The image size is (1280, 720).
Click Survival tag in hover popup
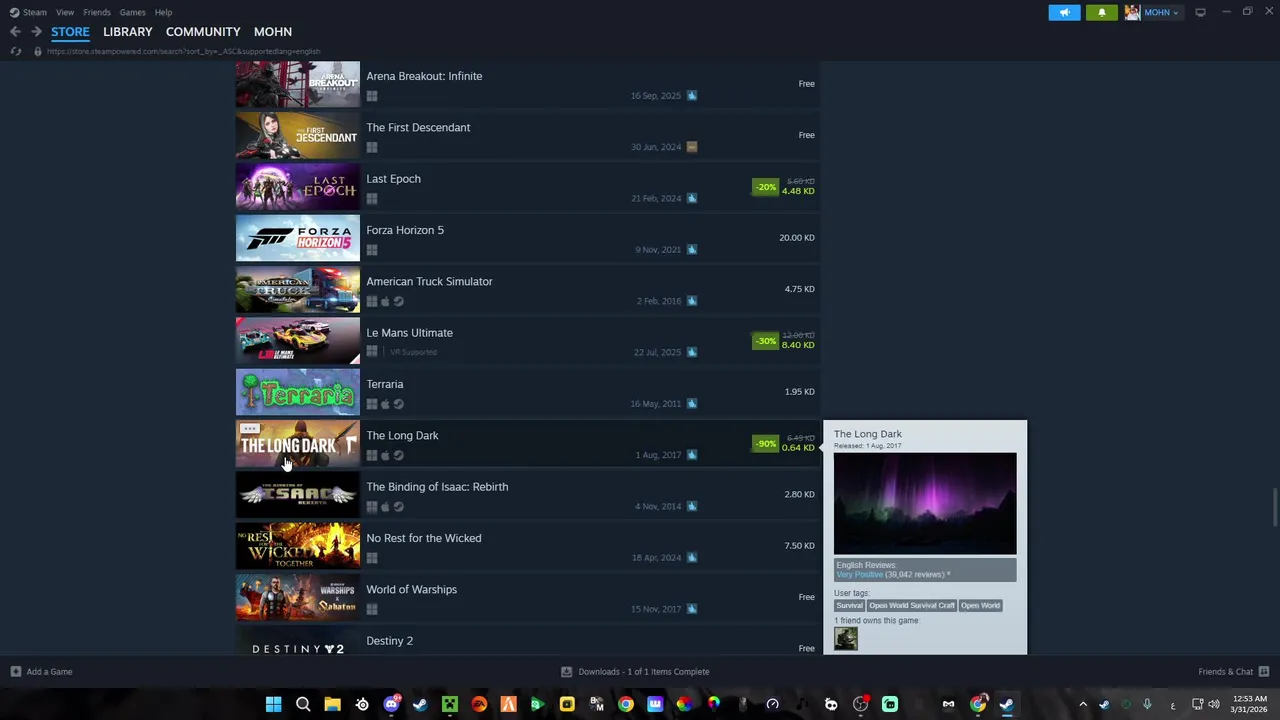point(849,606)
